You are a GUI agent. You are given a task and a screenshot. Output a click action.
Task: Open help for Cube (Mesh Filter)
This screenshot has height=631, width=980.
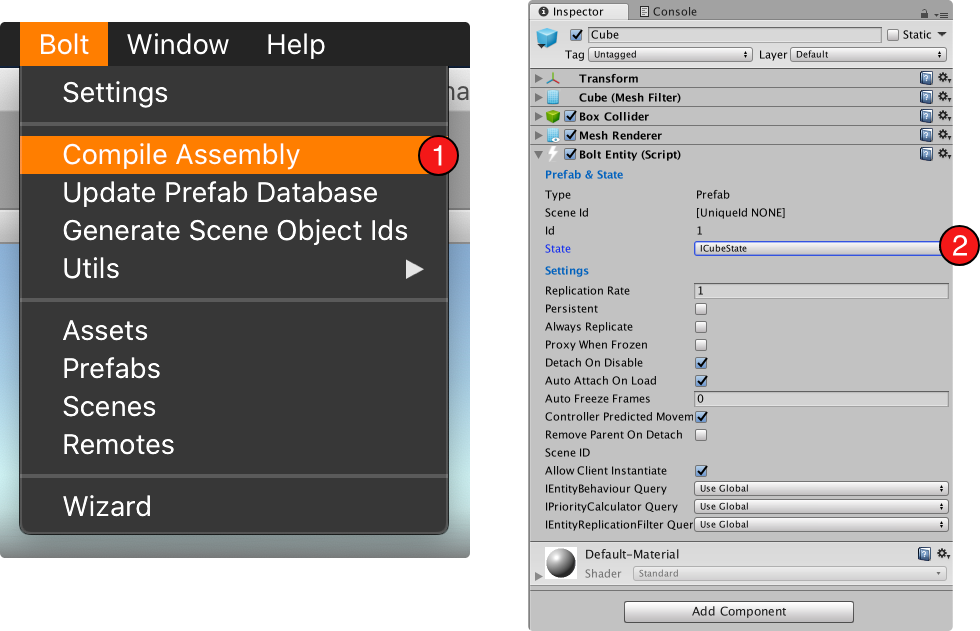(926, 97)
